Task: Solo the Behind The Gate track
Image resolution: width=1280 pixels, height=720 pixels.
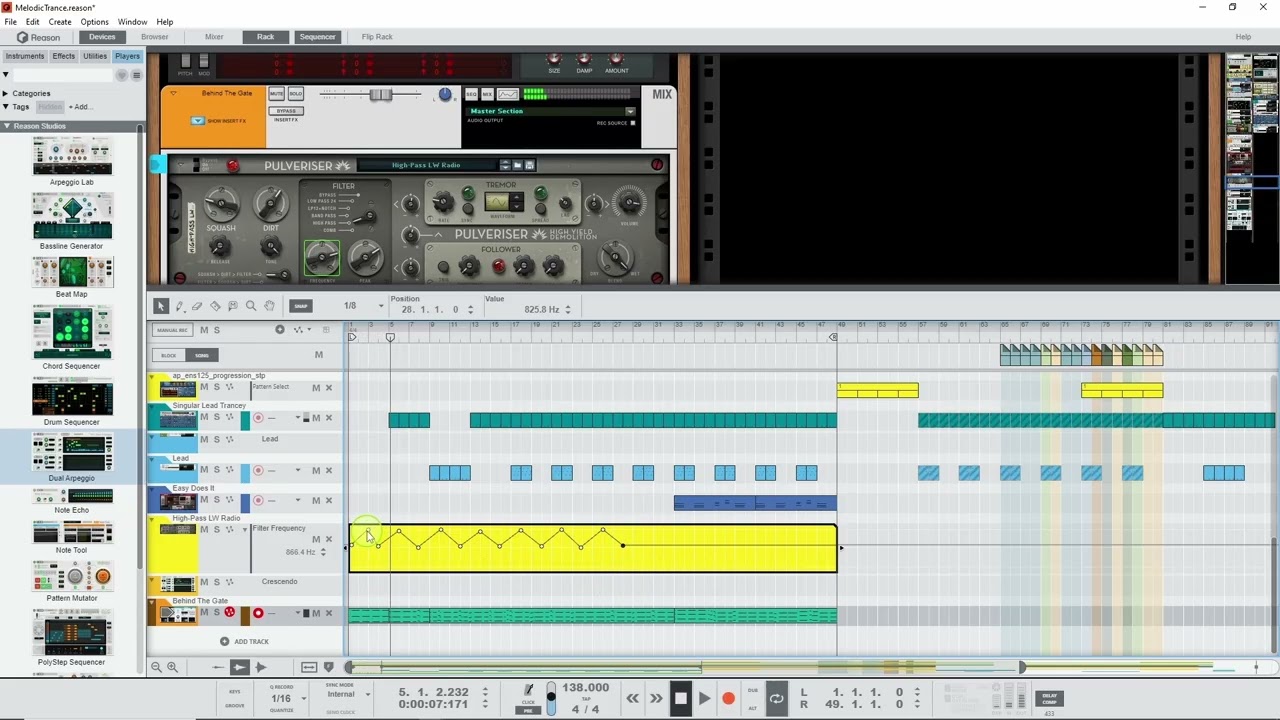Action: click(216, 613)
